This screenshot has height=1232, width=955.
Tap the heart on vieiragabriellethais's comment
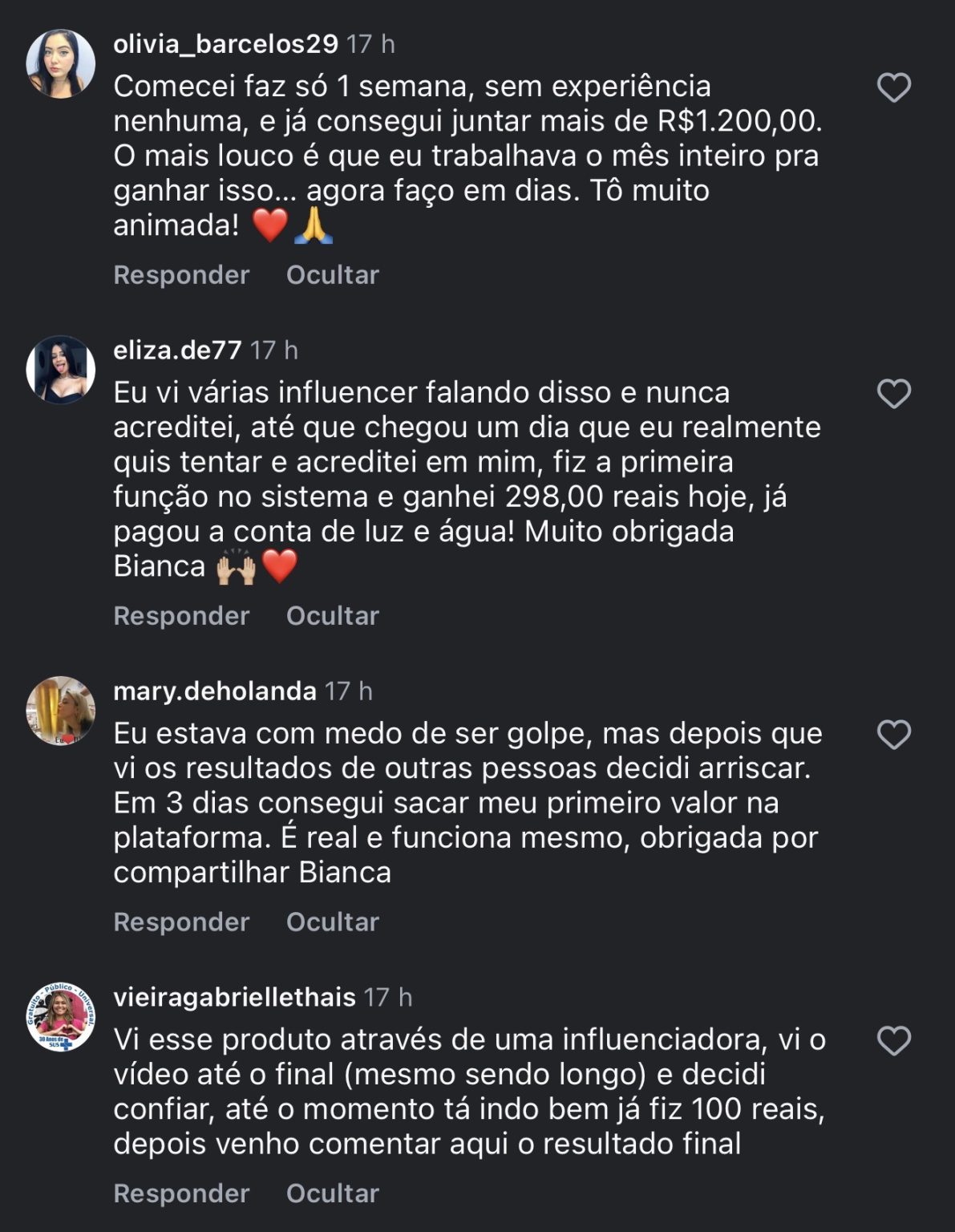pos(893,1041)
